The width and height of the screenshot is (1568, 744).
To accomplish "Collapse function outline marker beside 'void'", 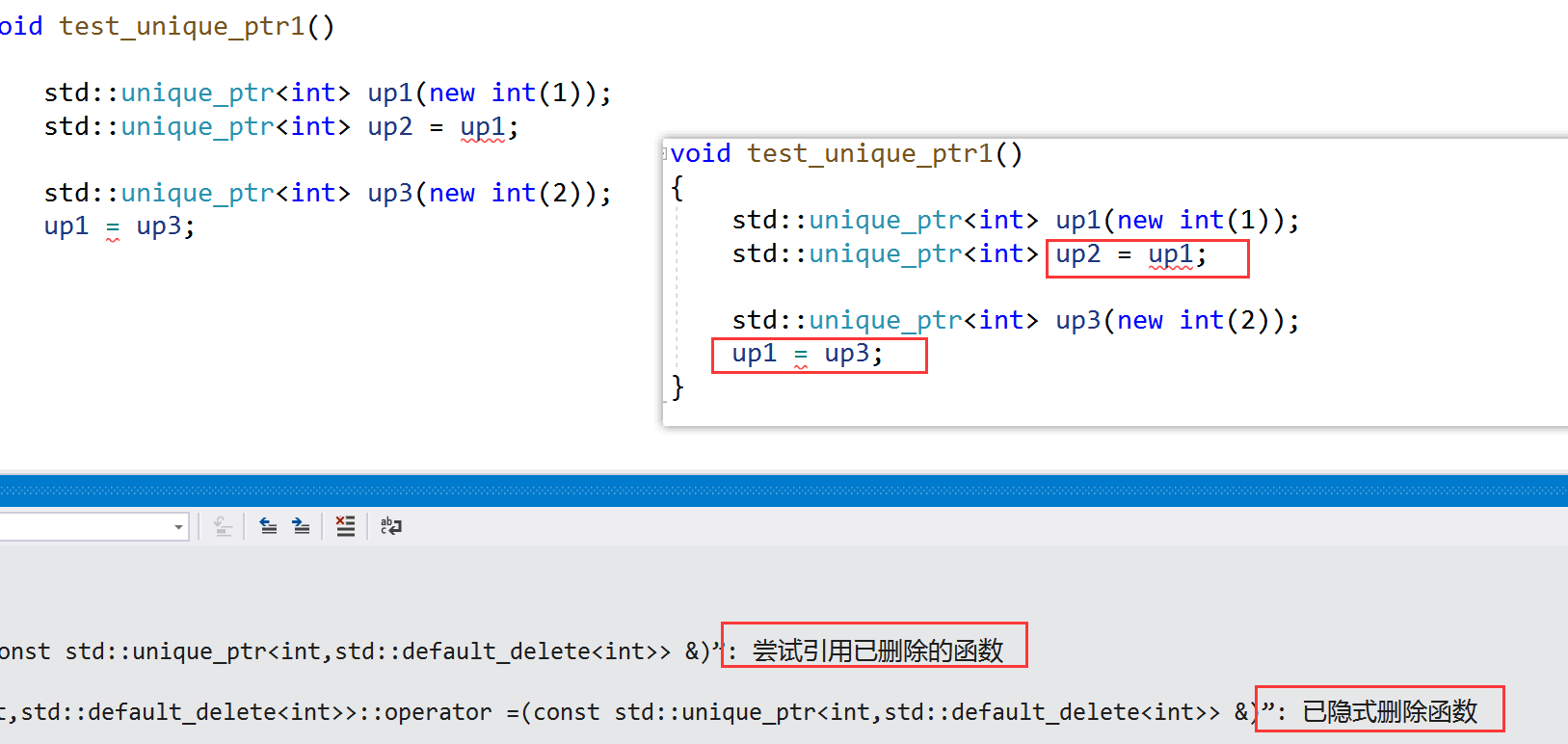I will click(665, 154).
